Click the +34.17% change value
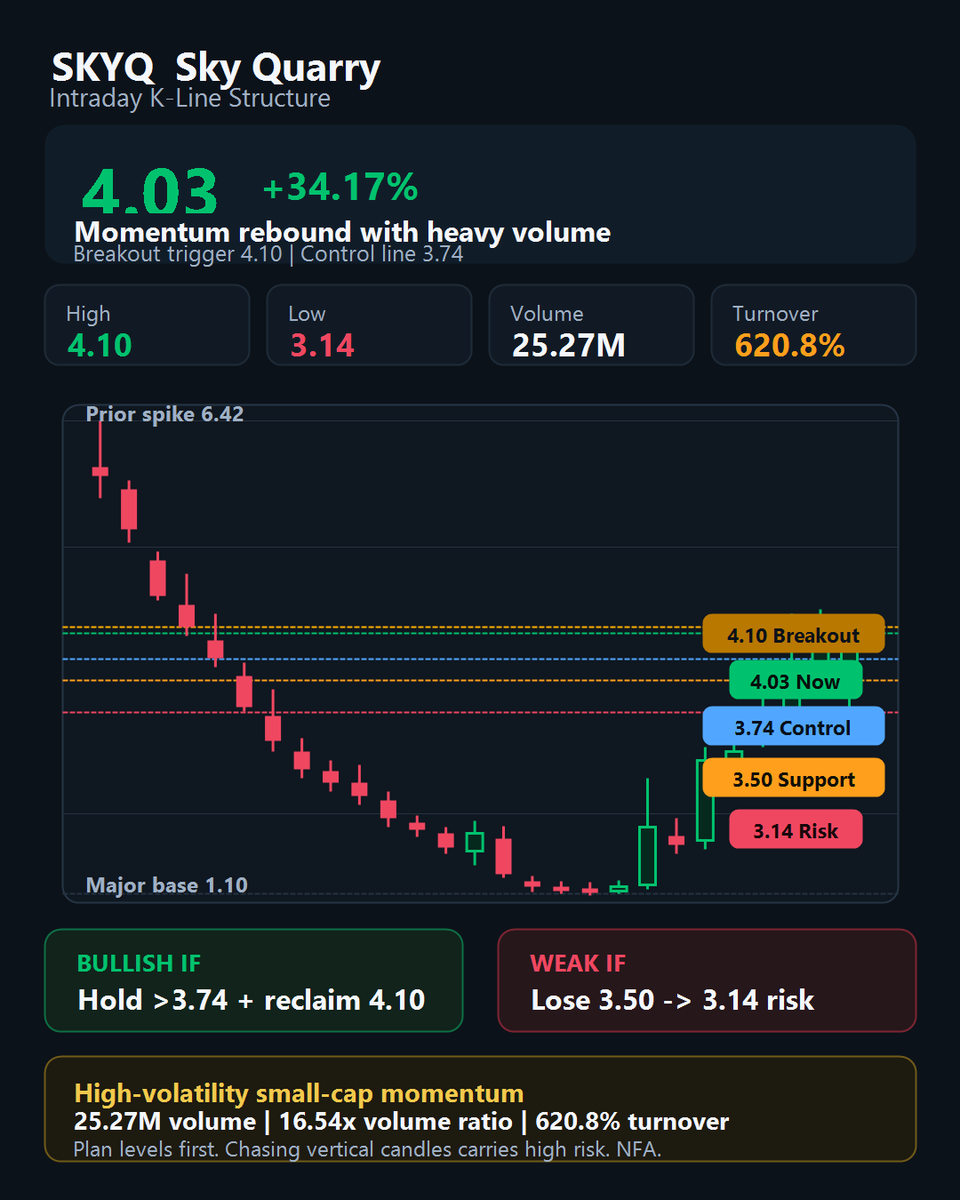 click(x=340, y=187)
